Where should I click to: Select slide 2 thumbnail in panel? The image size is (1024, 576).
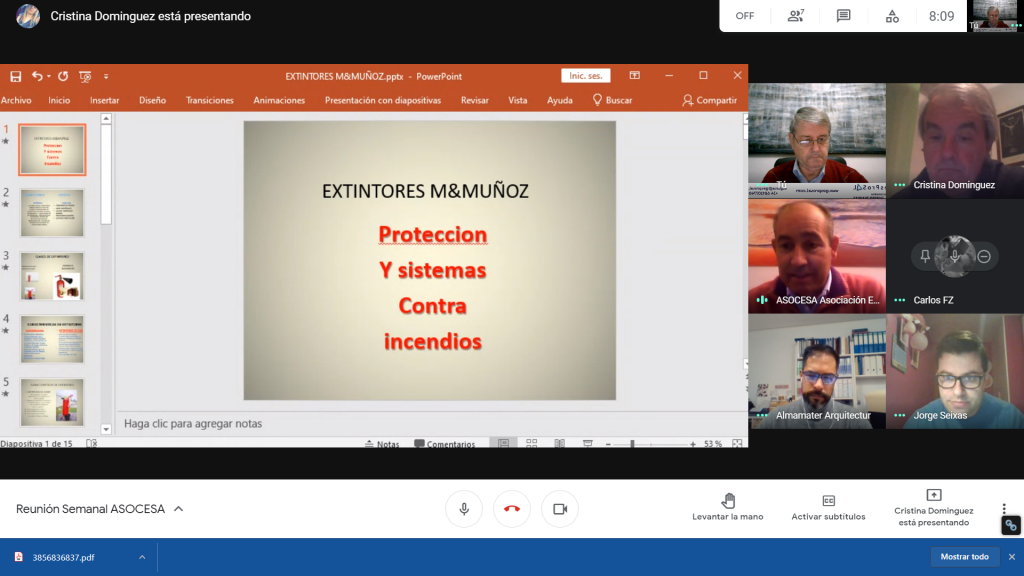tap(52, 213)
